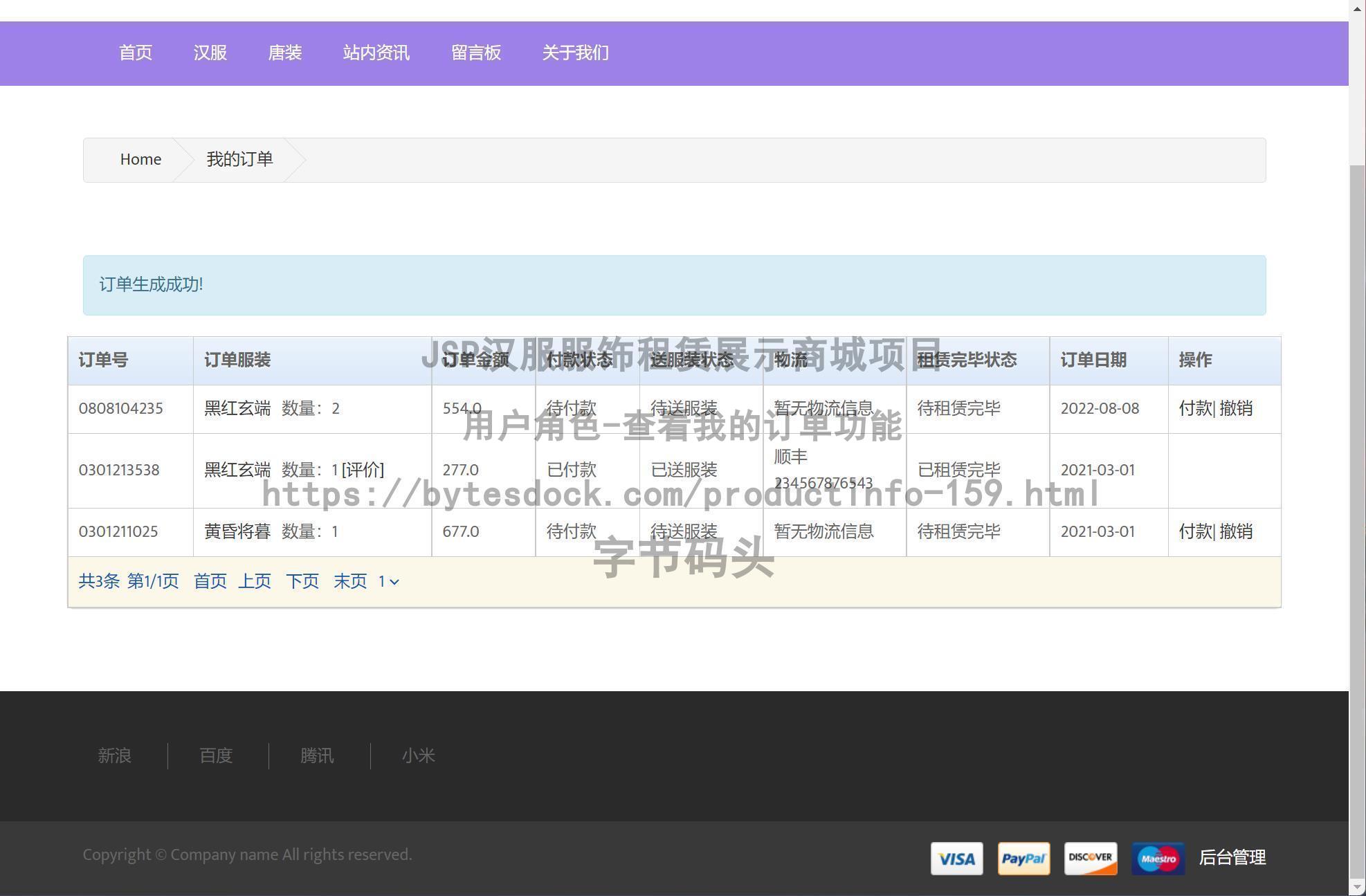Click the Discover payment icon
Screen dimensions: 1366x896
[x=1091, y=859]
